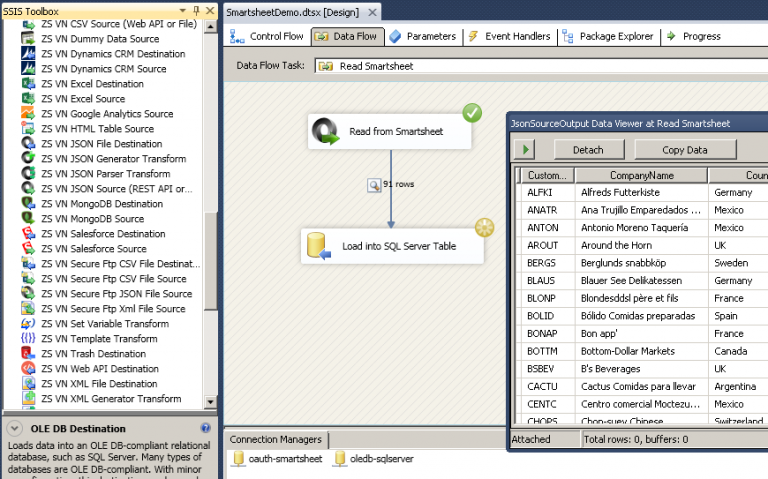Image resolution: width=768 pixels, height=479 pixels.
Task: Select the ZS VN HTML Table Source icon
Action: pyautogui.click(x=28, y=128)
